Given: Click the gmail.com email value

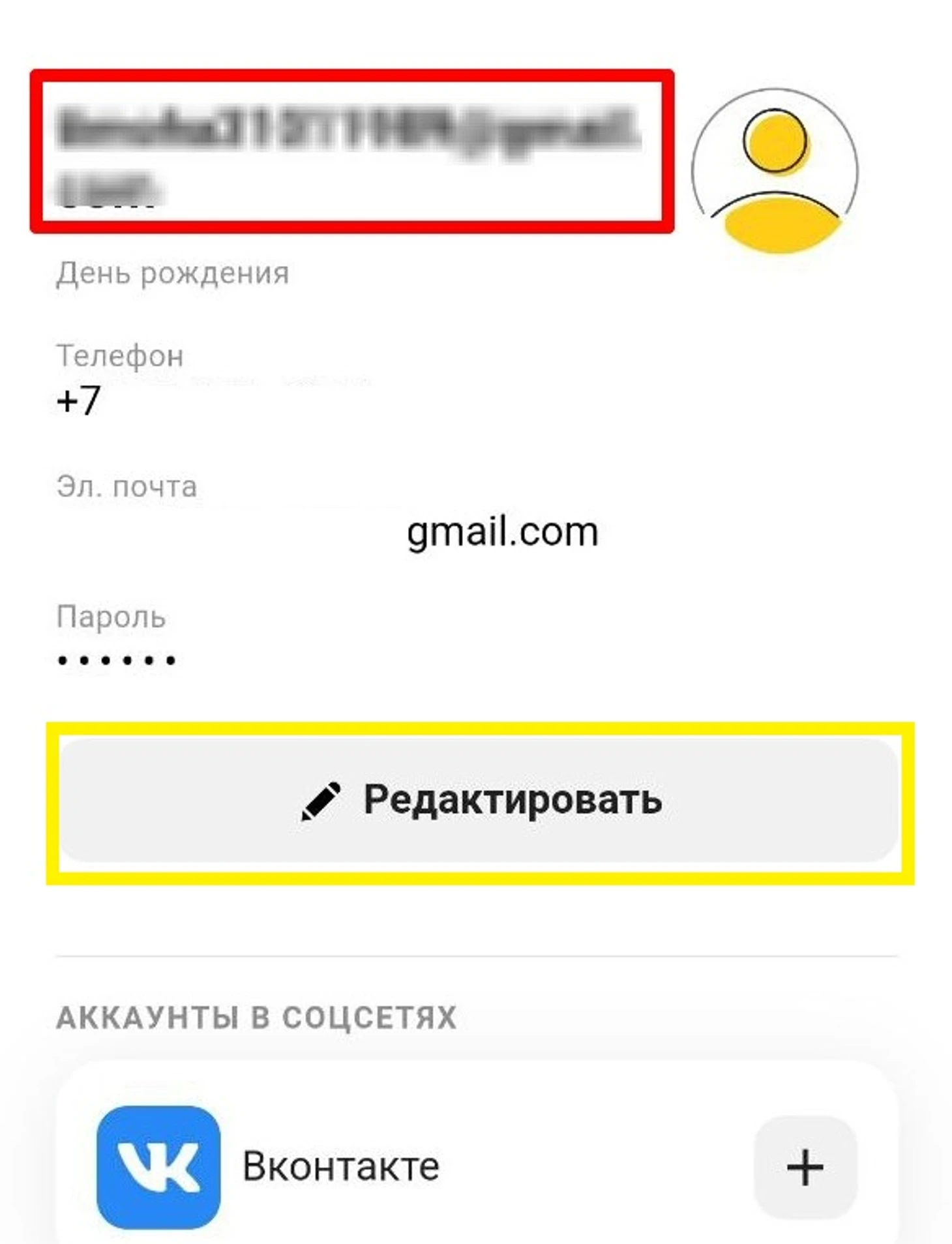Looking at the screenshot, I should [503, 533].
